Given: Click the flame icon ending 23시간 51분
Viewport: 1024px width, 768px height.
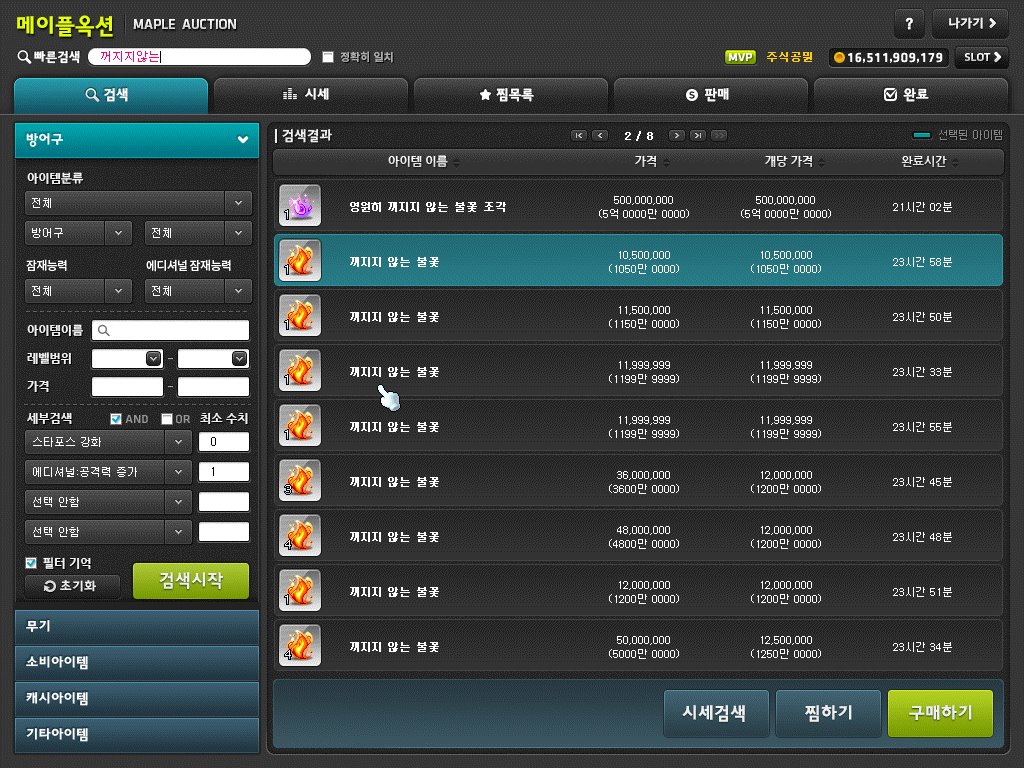Looking at the screenshot, I should click(x=300, y=590).
